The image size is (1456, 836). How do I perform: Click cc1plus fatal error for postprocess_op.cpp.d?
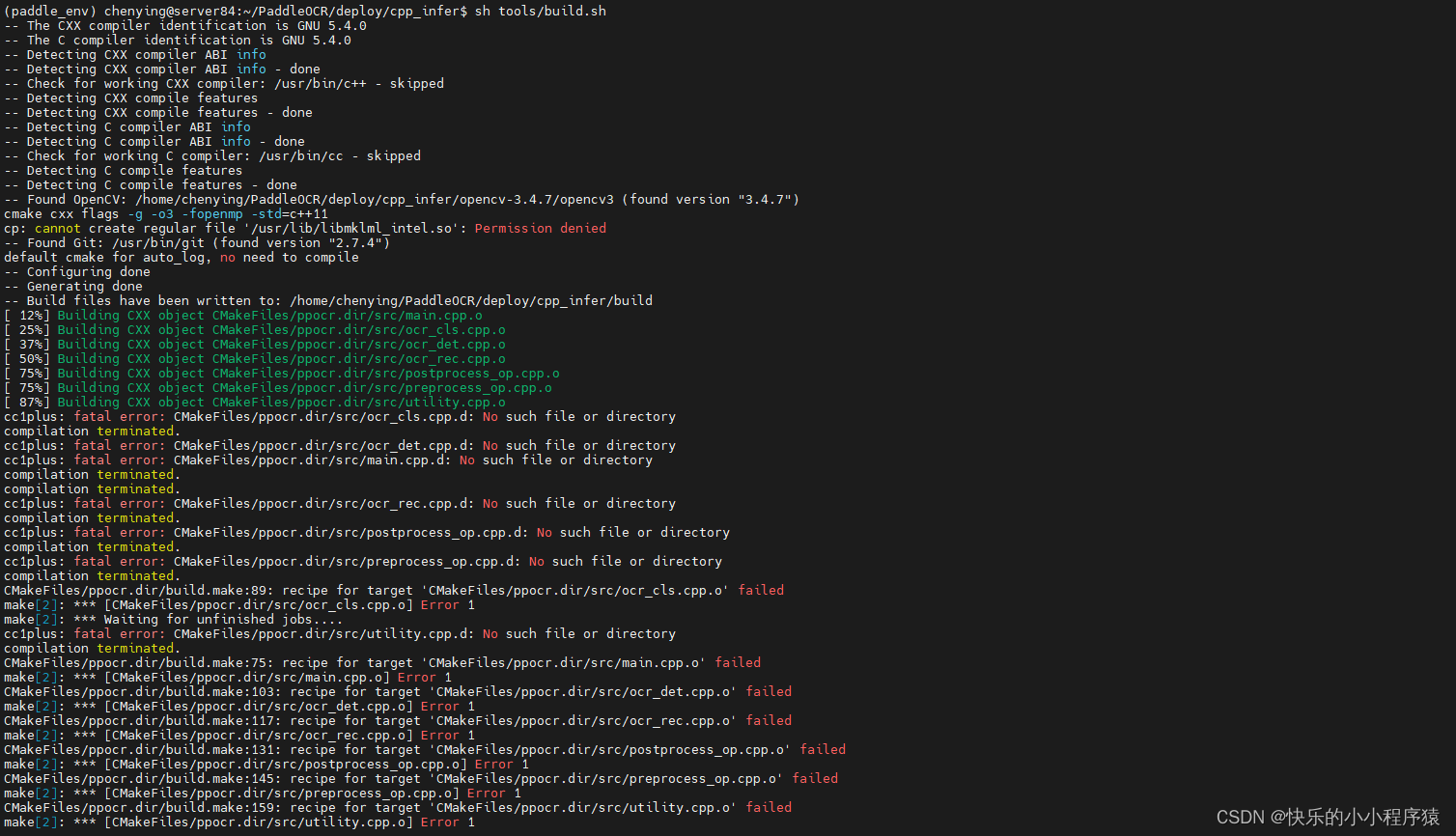[x=367, y=532]
